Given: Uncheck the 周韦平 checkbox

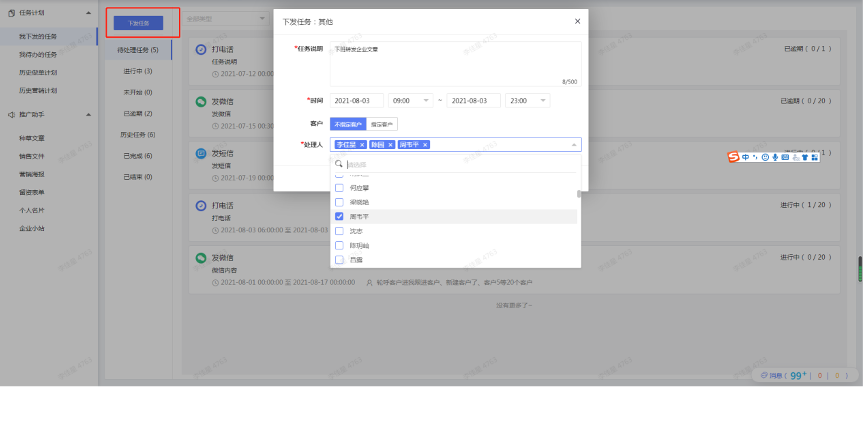Looking at the screenshot, I should (339, 217).
